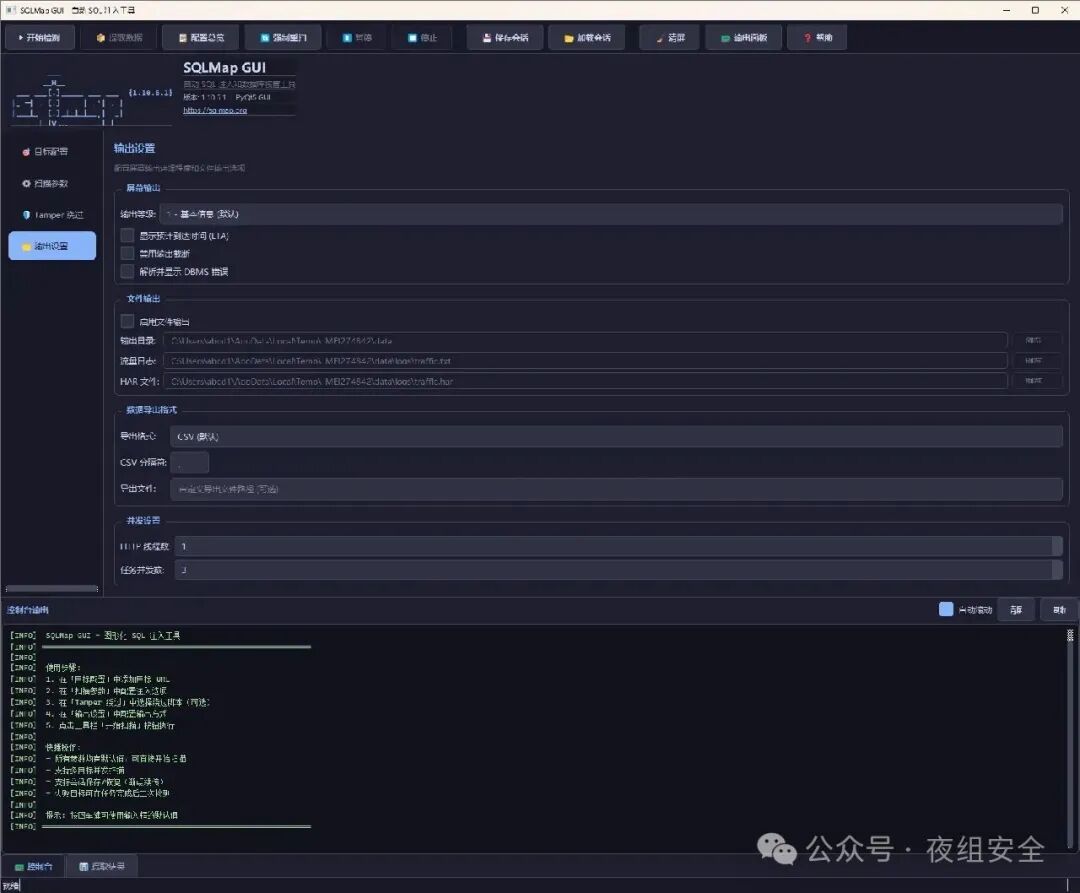The image size is (1080, 893).
Task: Click the export file path input field
Action: point(616,489)
